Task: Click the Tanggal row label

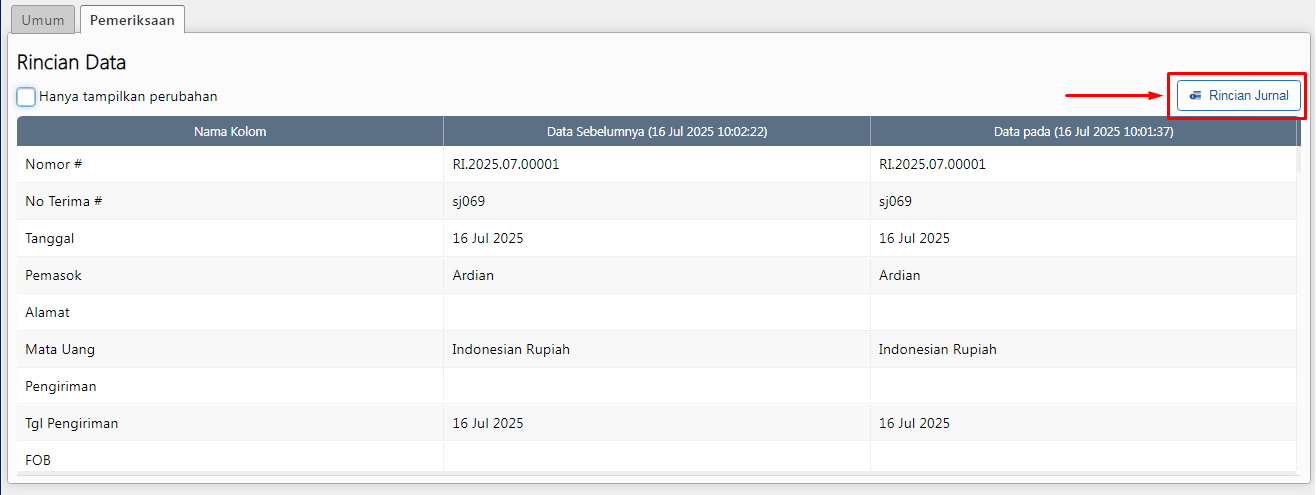Action: [x=50, y=238]
